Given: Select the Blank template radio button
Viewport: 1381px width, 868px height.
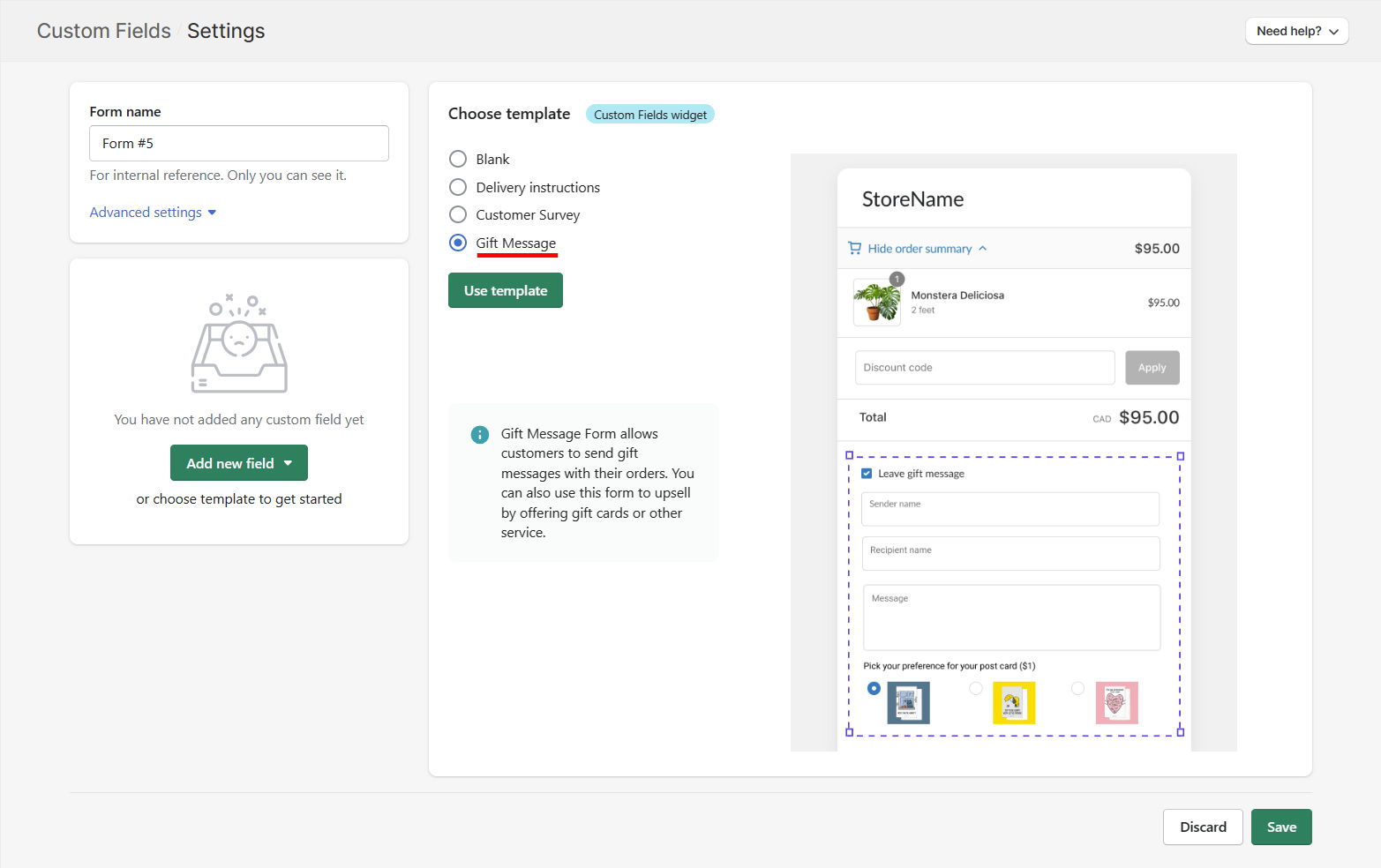Looking at the screenshot, I should 458,159.
